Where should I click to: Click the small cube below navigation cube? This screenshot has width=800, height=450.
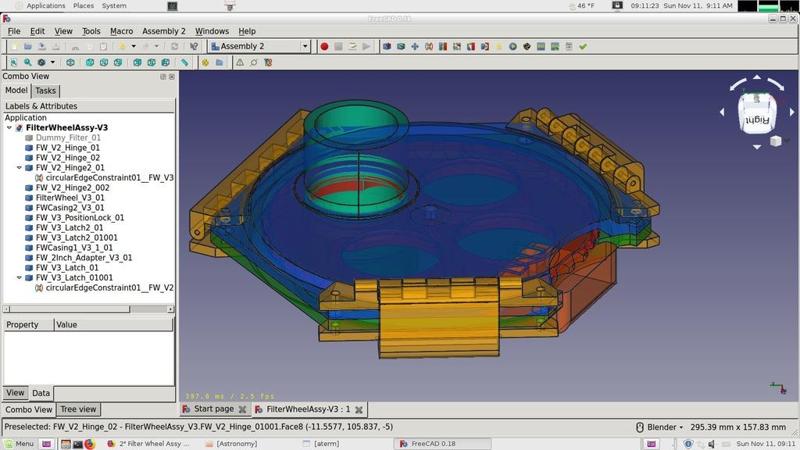pos(776,141)
